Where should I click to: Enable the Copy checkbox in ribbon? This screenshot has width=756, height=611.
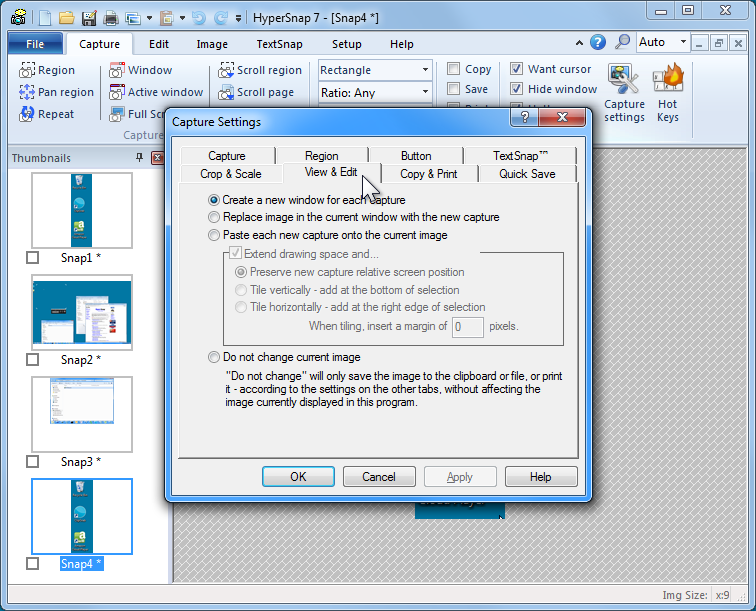point(454,70)
